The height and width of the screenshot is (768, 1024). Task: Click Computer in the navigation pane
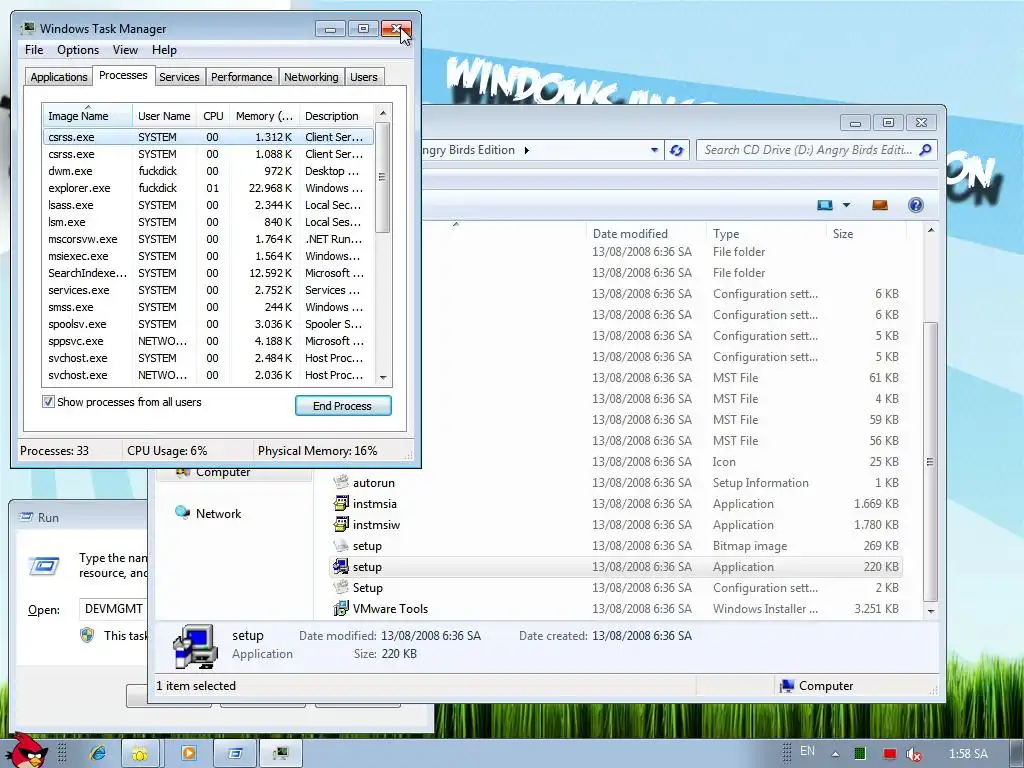click(x=223, y=472)
